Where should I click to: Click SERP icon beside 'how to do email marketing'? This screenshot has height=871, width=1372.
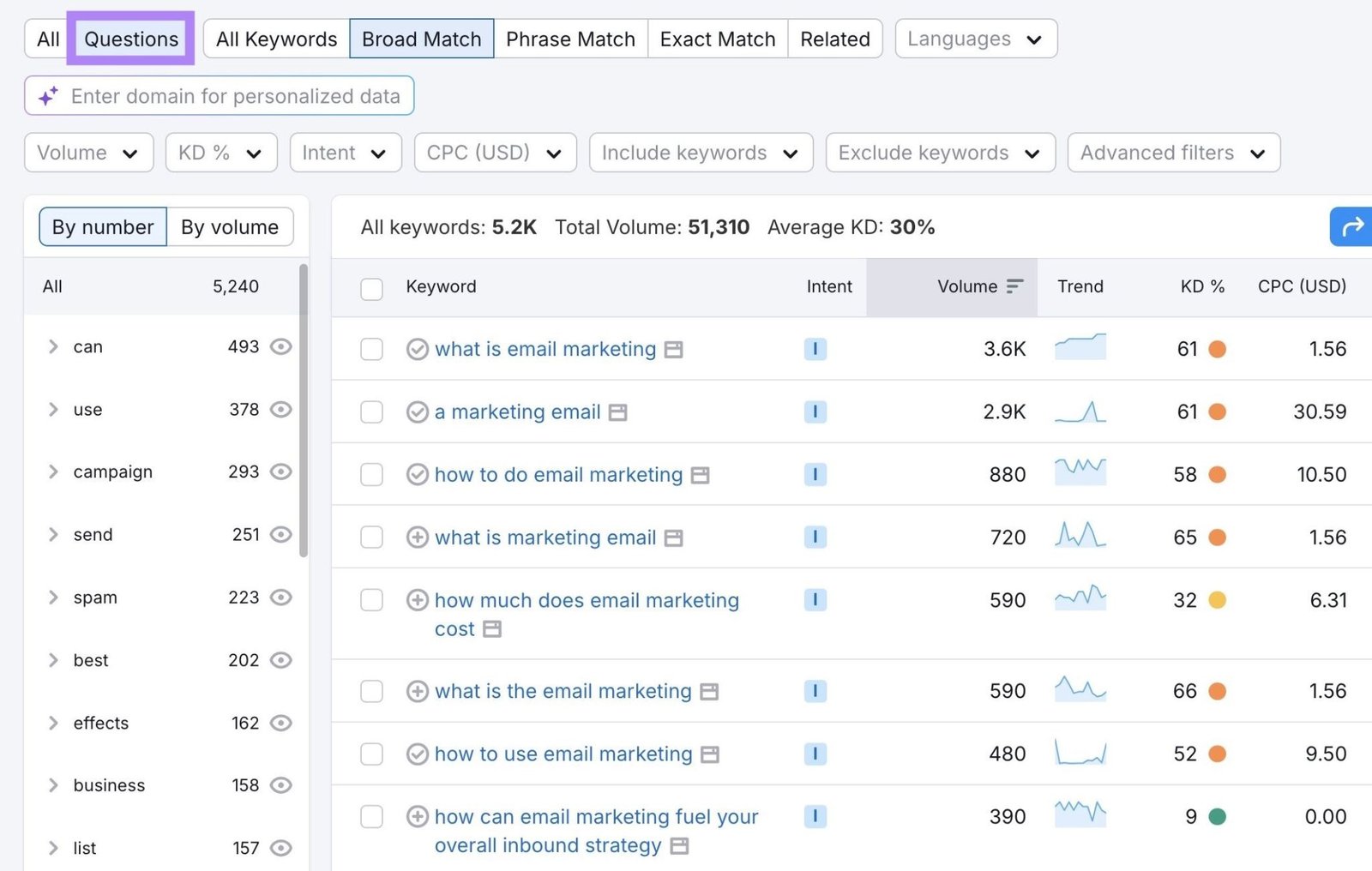tap(701, 475)
